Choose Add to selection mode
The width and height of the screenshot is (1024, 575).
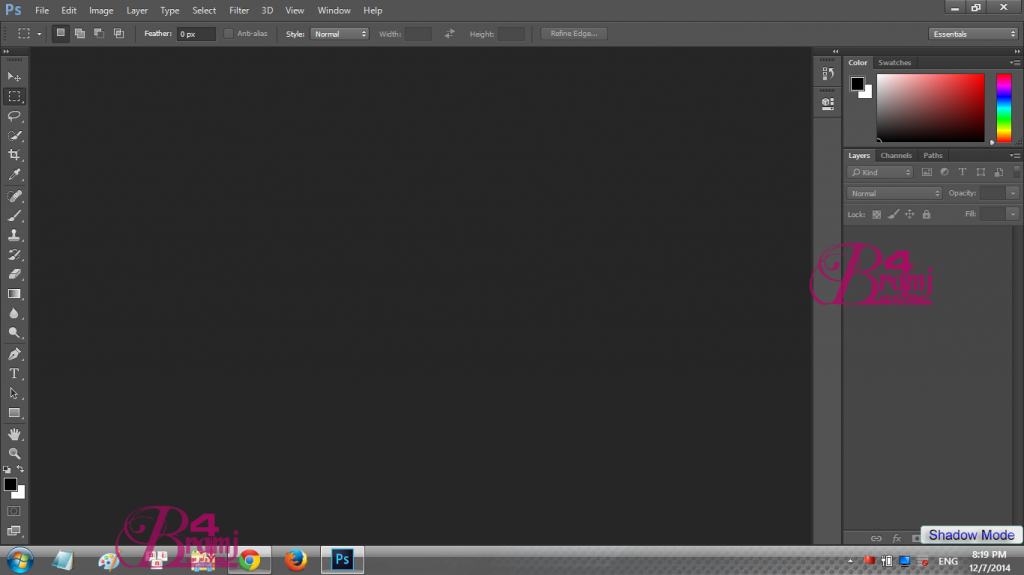[80, 33]
